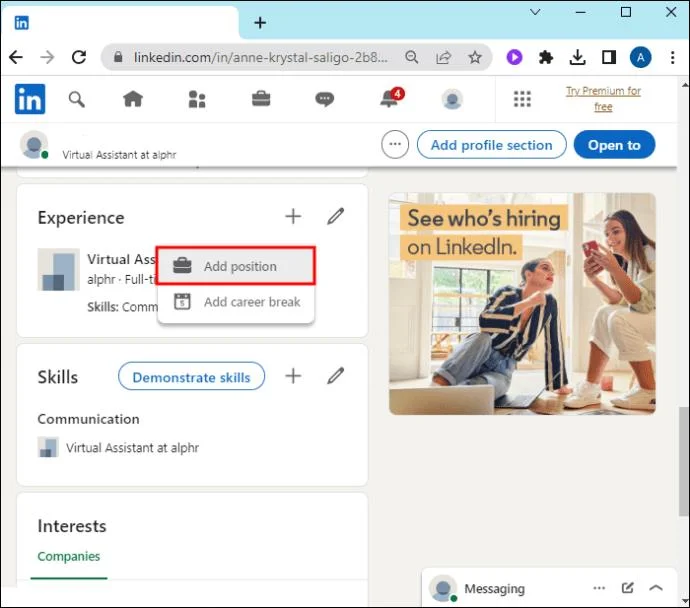Open Messaging chat bubble icon
This screenshot has height=608, width=690.
325,99
